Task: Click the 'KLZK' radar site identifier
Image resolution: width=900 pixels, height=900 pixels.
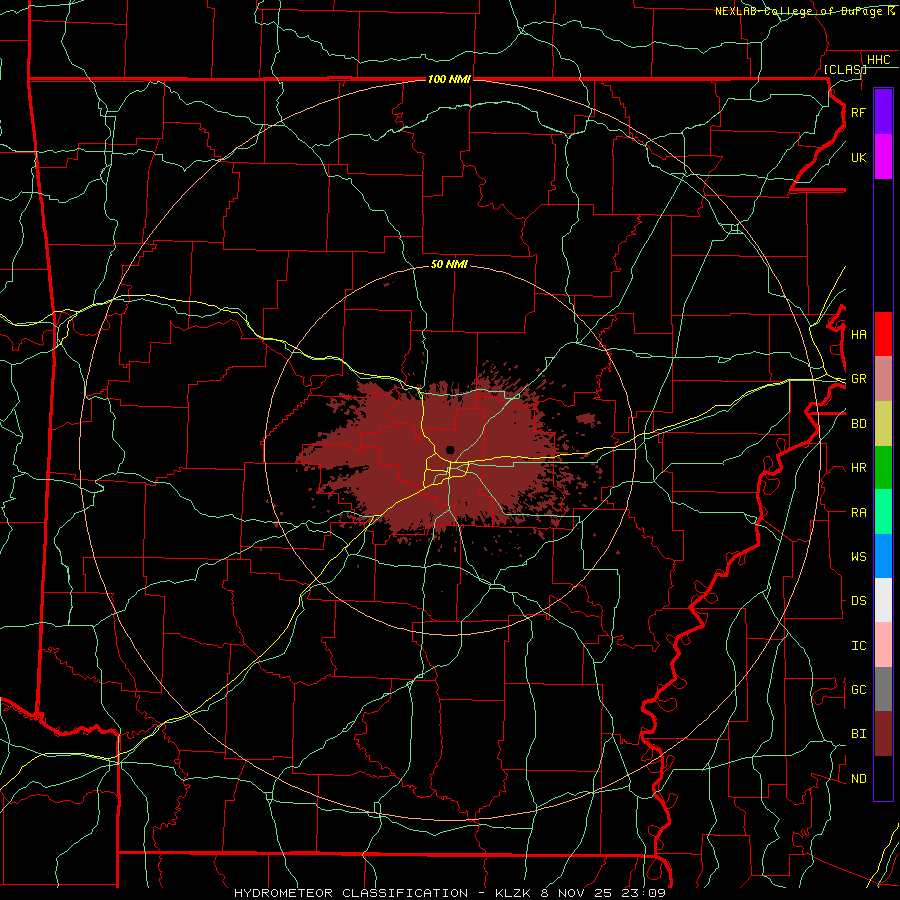Action: coord(513,893)
